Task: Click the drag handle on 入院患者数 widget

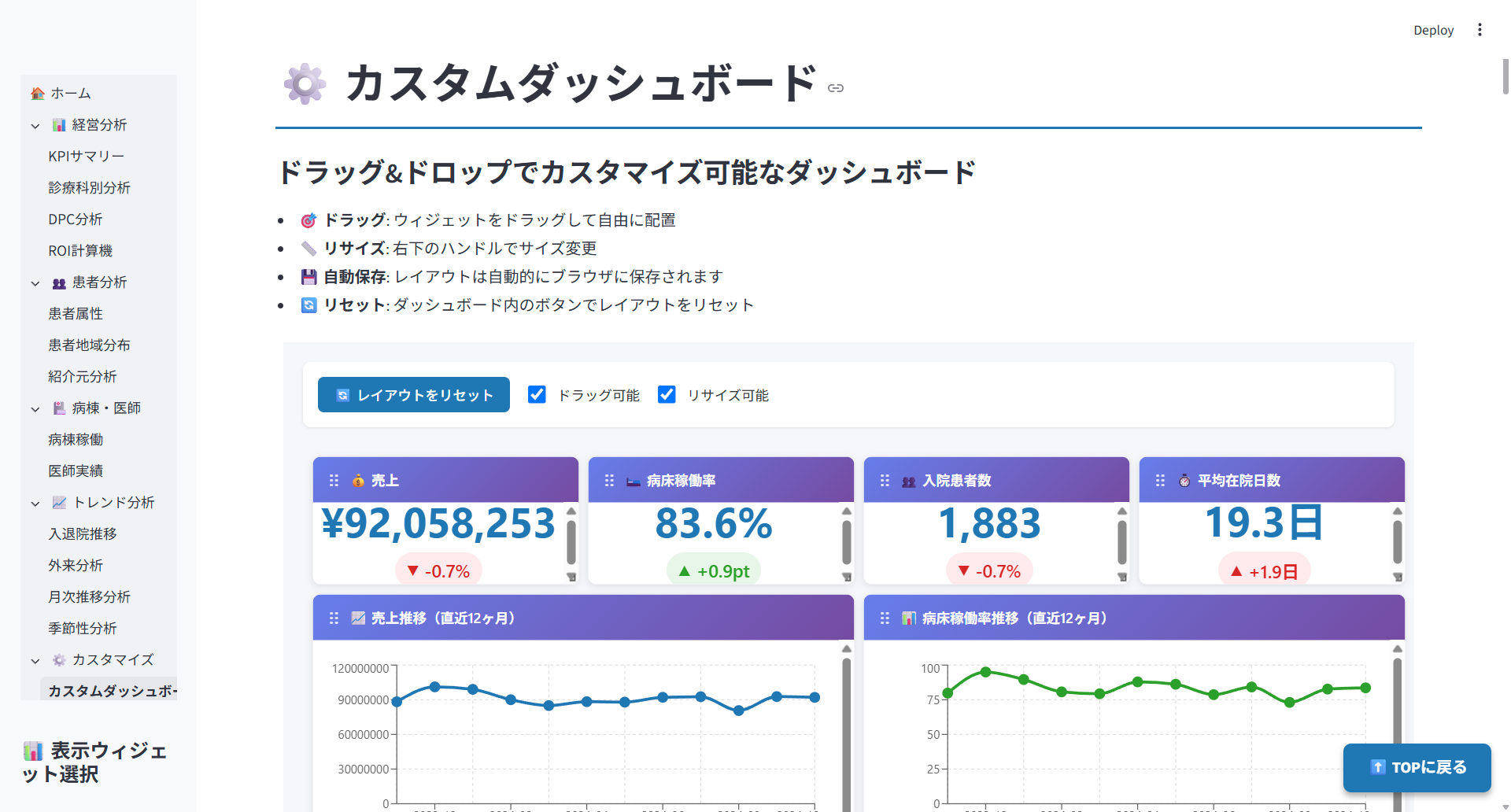Action: tap(885, 481)
